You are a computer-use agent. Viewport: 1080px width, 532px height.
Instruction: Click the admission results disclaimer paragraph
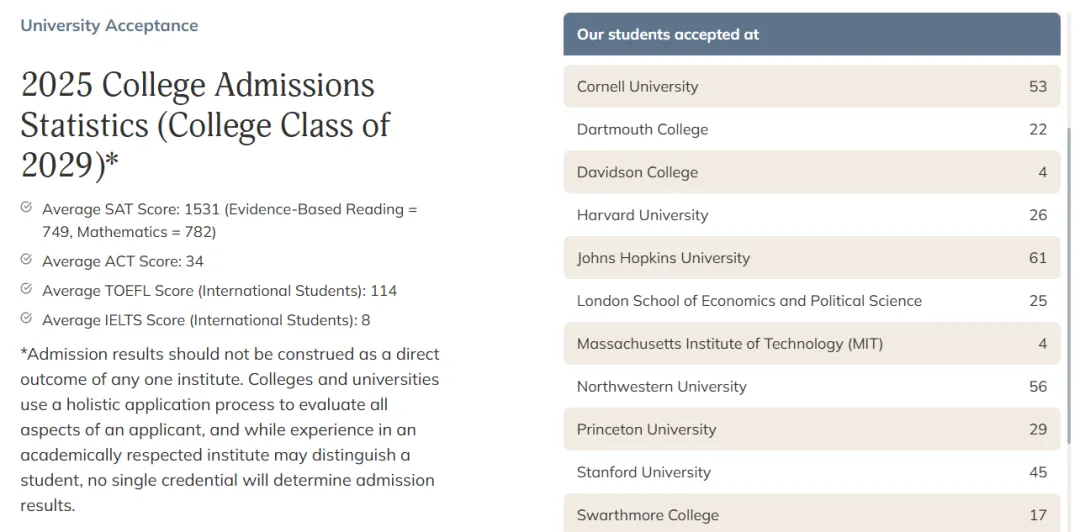click(x=229, y=429)
